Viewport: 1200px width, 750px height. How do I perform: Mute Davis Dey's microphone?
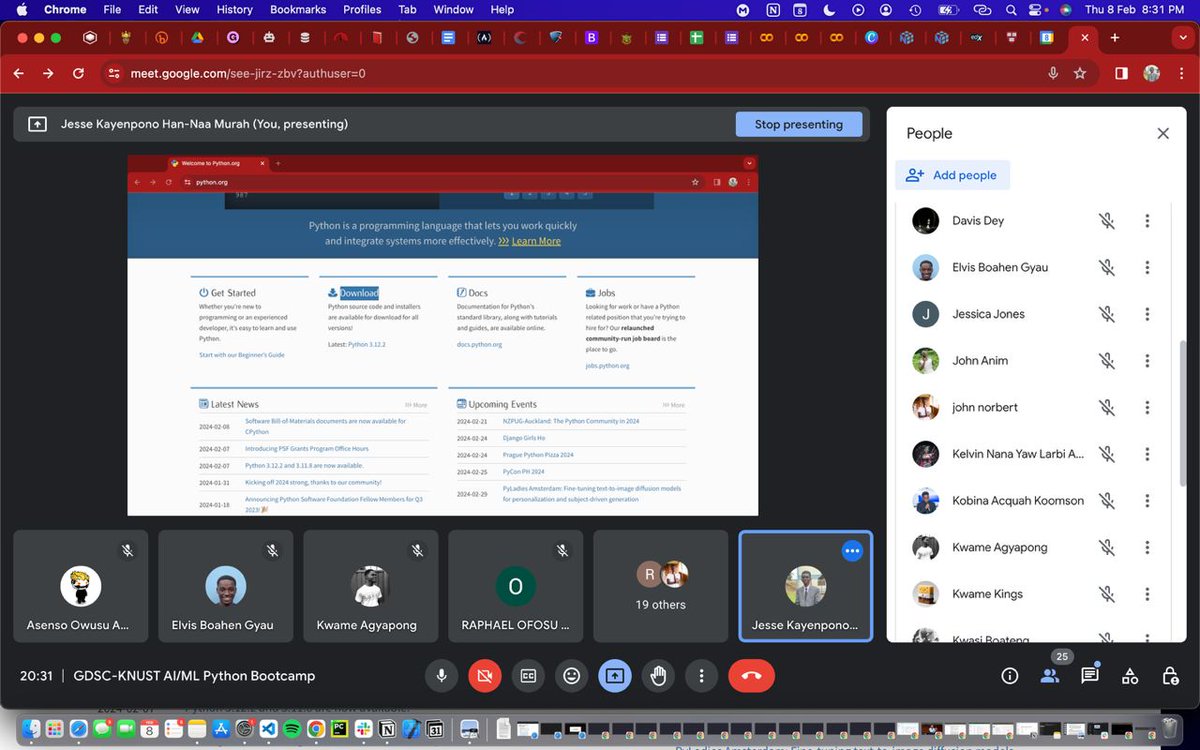point(1107,221)
